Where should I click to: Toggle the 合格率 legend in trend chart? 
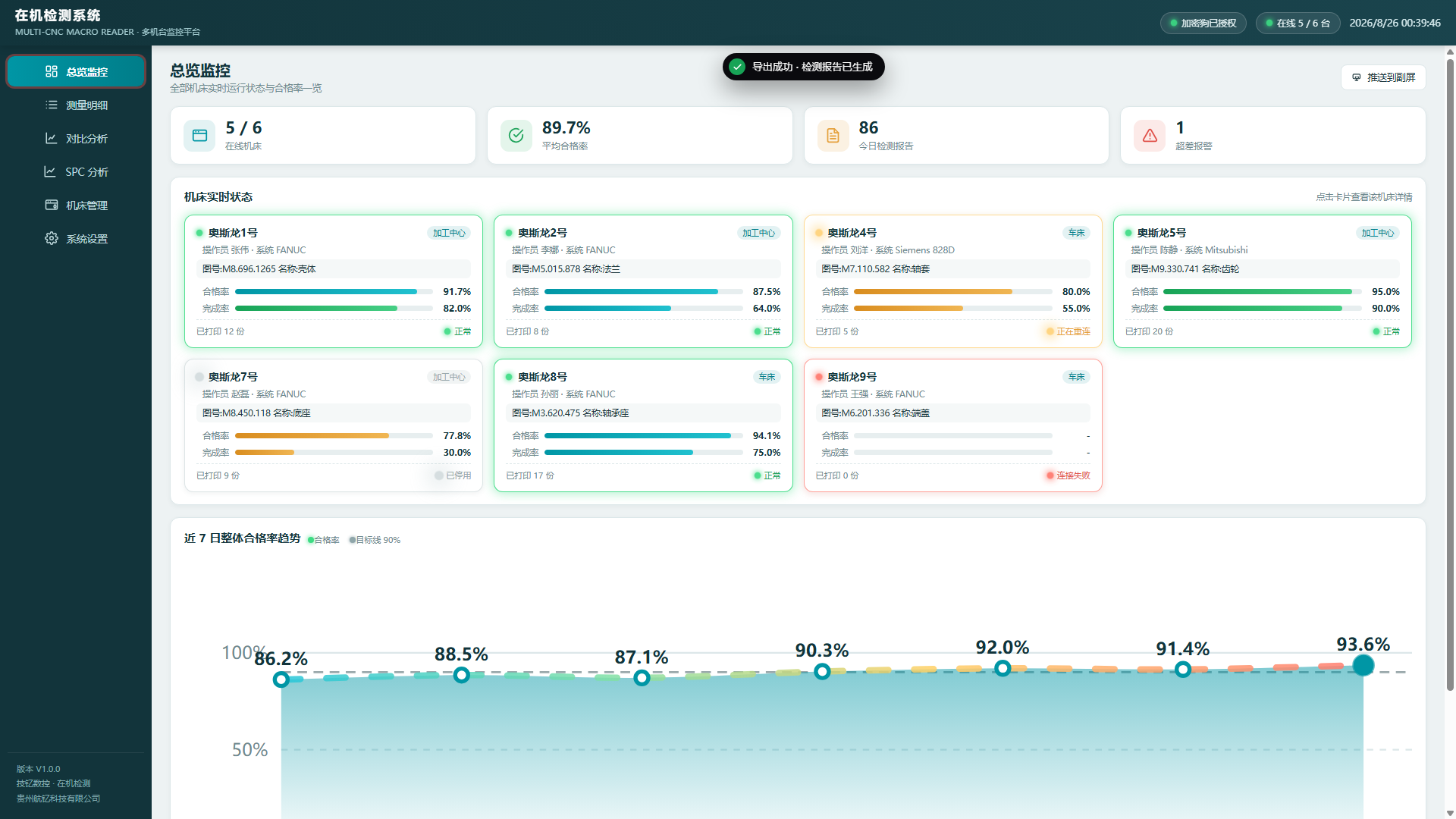(324, 540)
